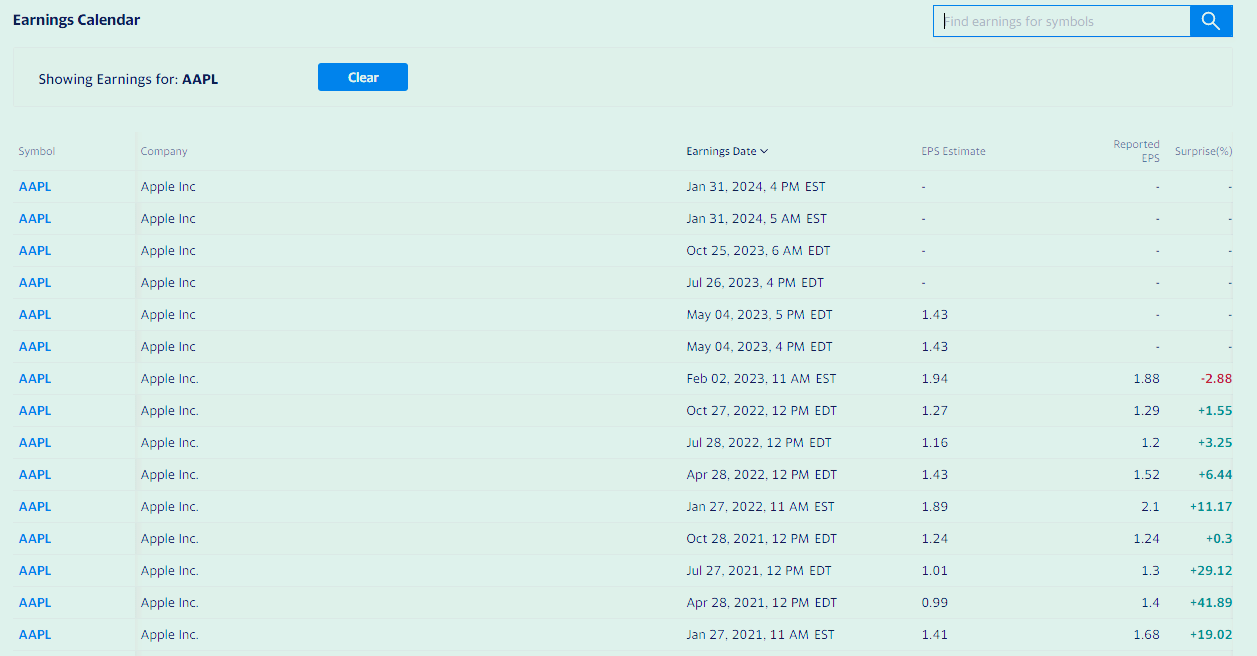
Task: Open AAPL link in Apr 28, 2021 row
Action: click(35, 603)
